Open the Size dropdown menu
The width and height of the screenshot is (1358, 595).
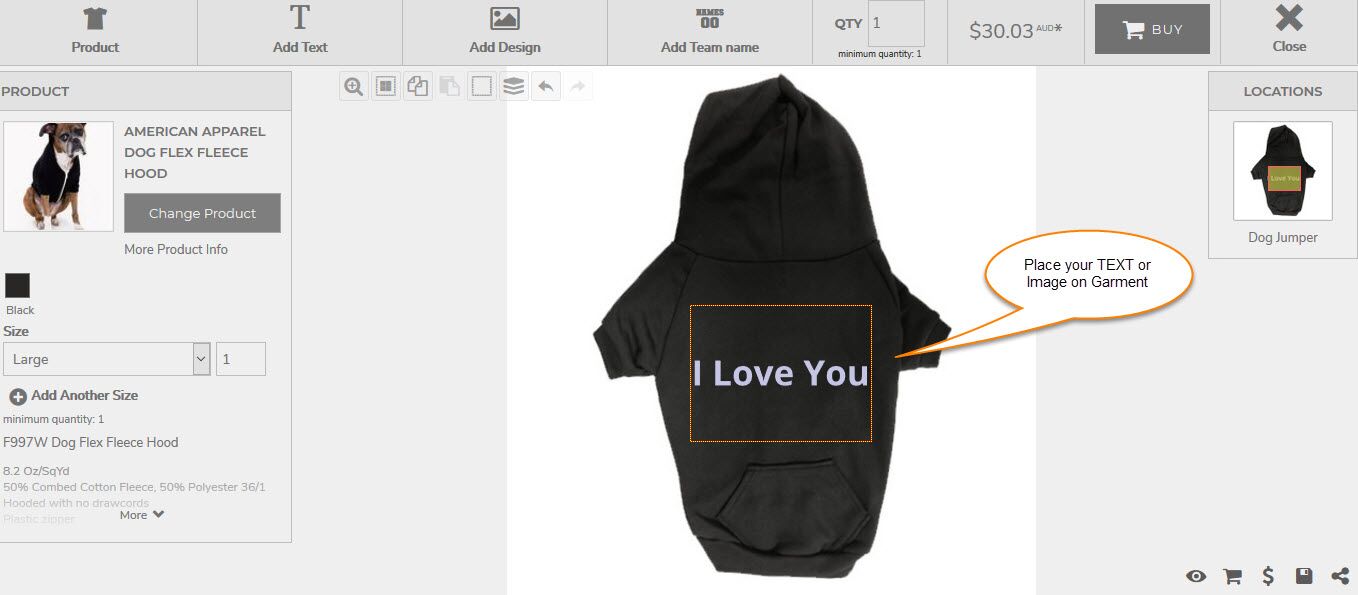click(x=107, y=358)
